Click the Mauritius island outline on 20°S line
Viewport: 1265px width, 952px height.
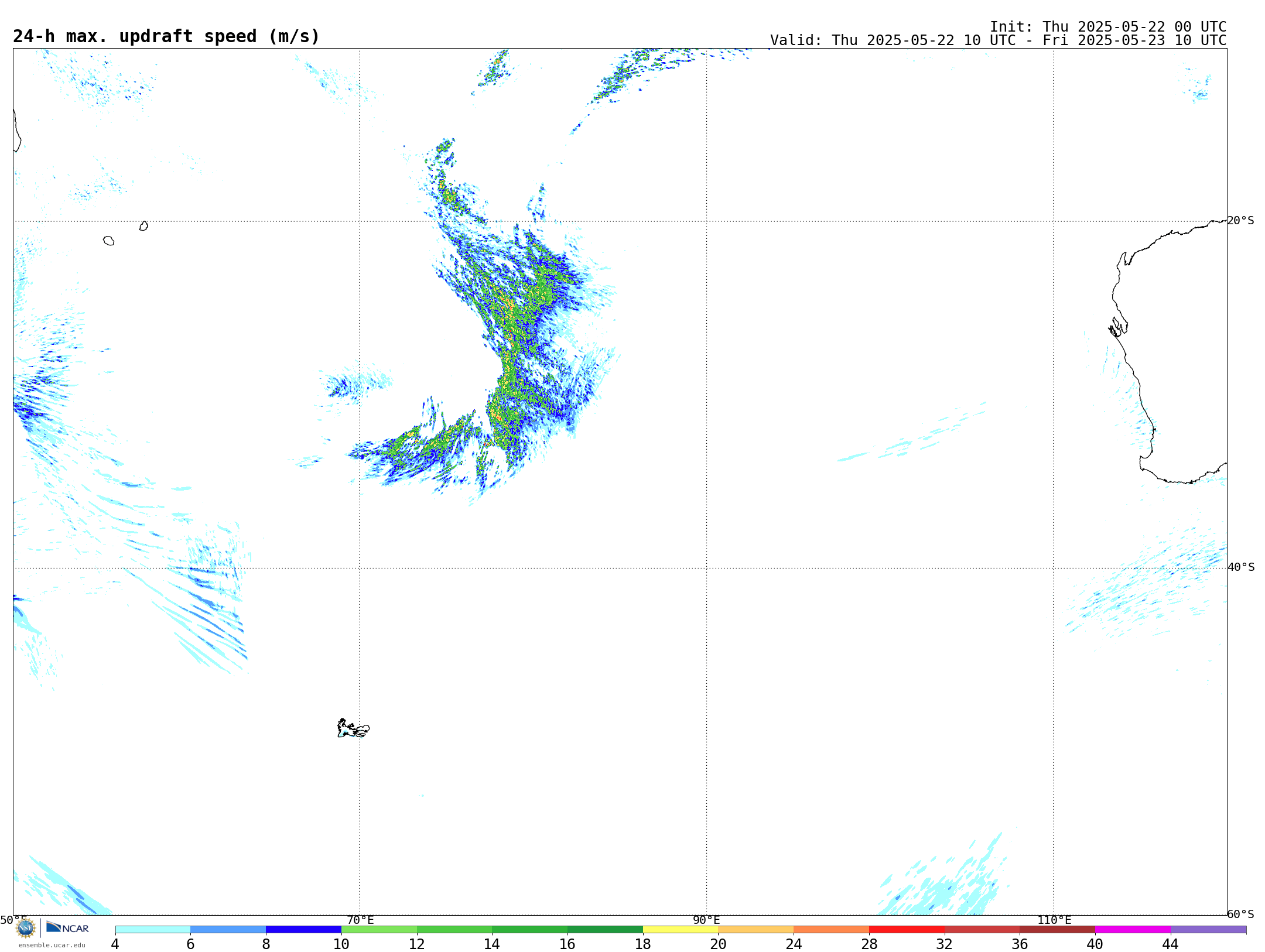coord(143,226)
